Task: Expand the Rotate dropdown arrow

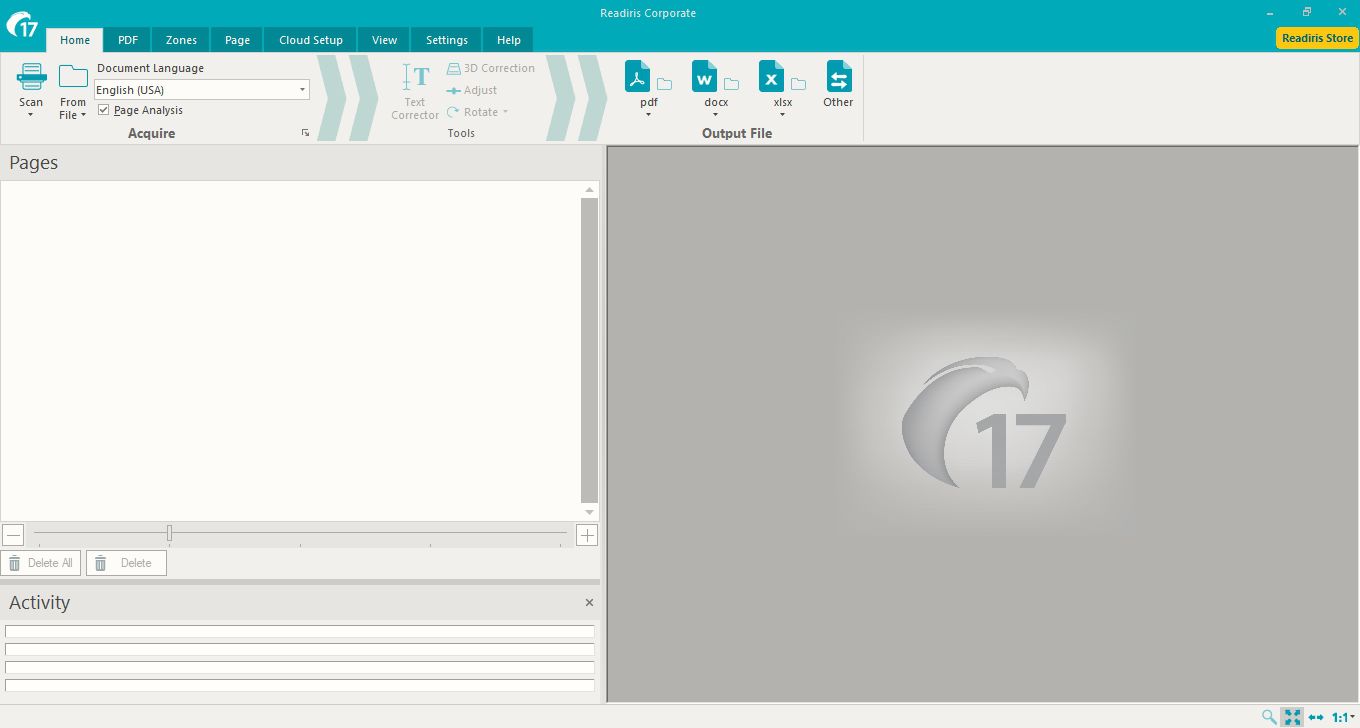Action: [x=506, y=112]
